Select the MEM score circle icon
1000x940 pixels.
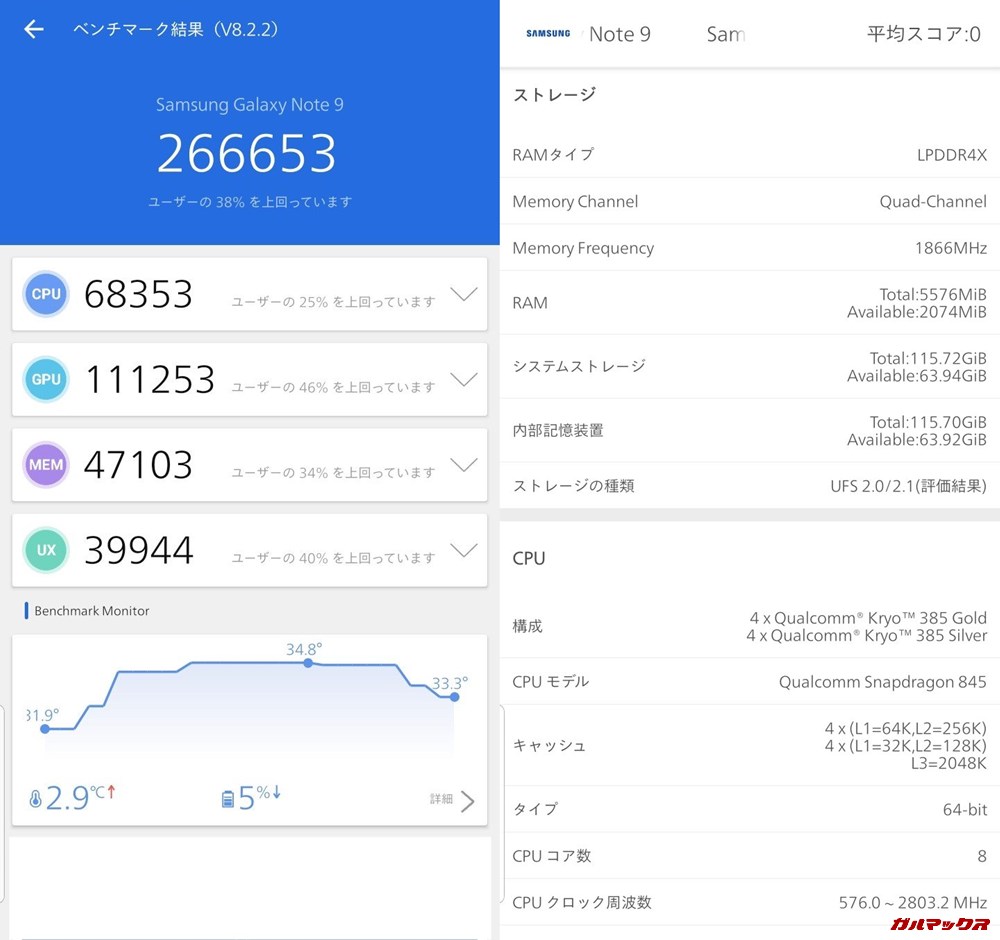pos(45,464)
